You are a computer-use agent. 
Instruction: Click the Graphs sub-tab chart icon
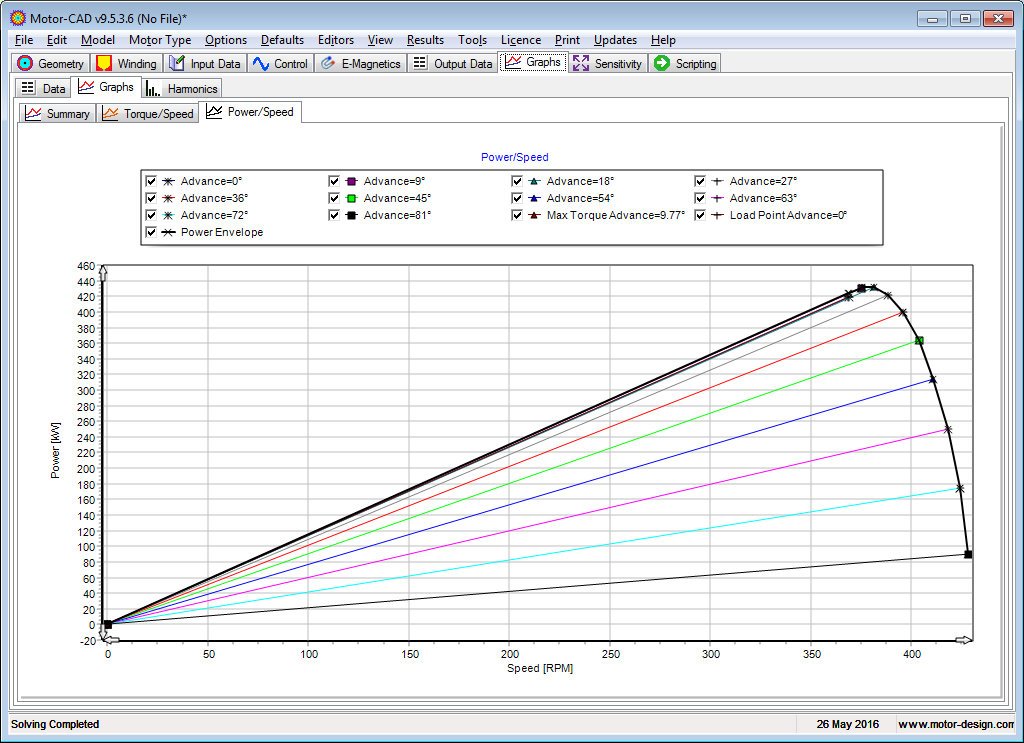pos(86,86)
